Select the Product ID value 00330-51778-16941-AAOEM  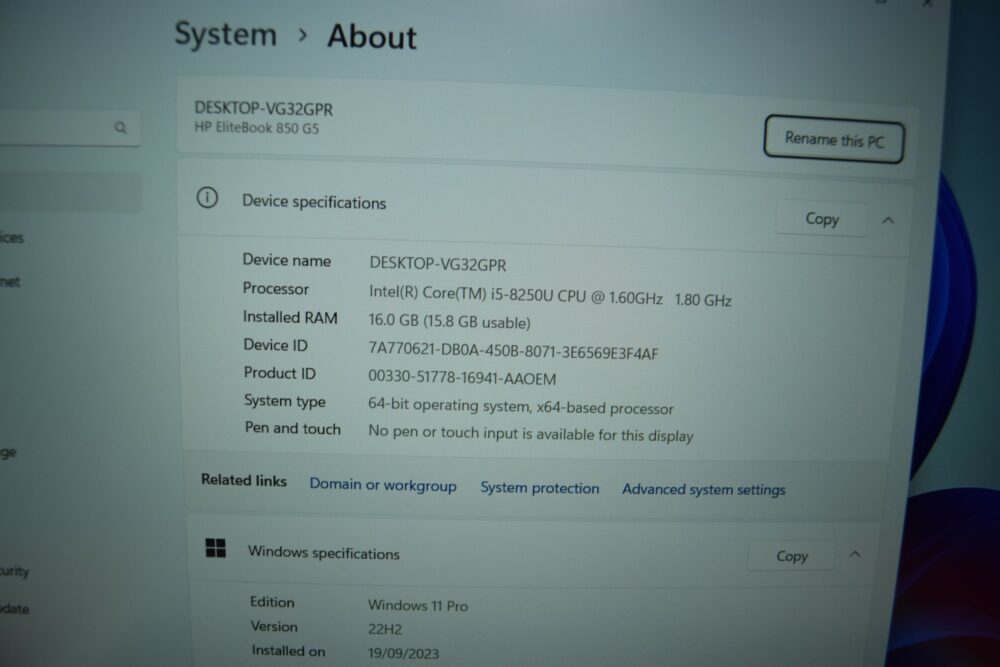pos(462,377)
